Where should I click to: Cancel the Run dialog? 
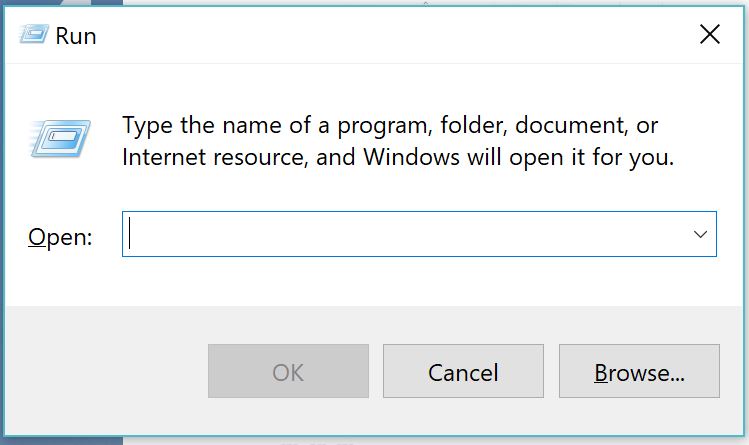(x=463, y=371)
